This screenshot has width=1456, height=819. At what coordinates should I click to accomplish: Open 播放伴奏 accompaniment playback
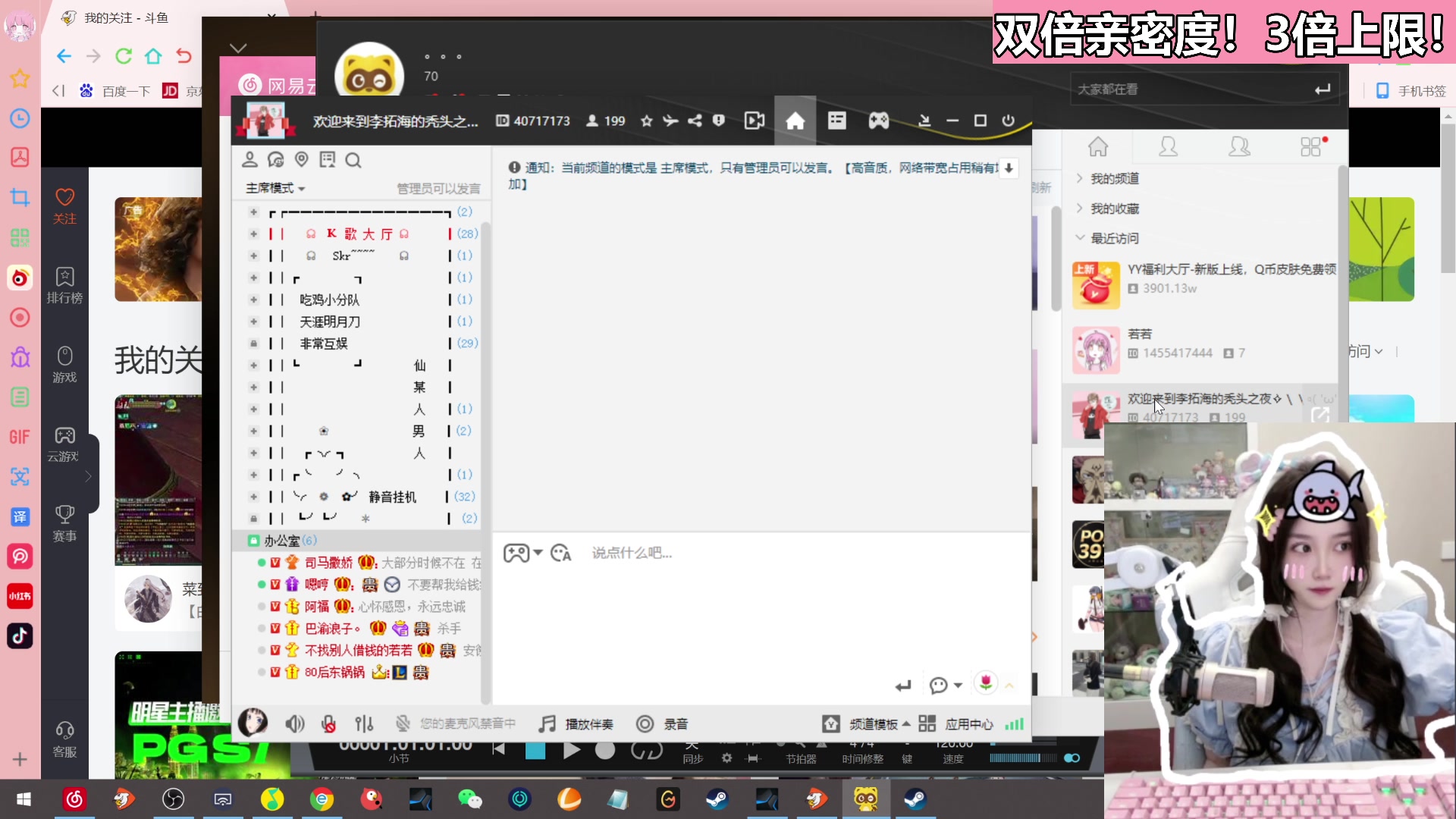(577, 723)
